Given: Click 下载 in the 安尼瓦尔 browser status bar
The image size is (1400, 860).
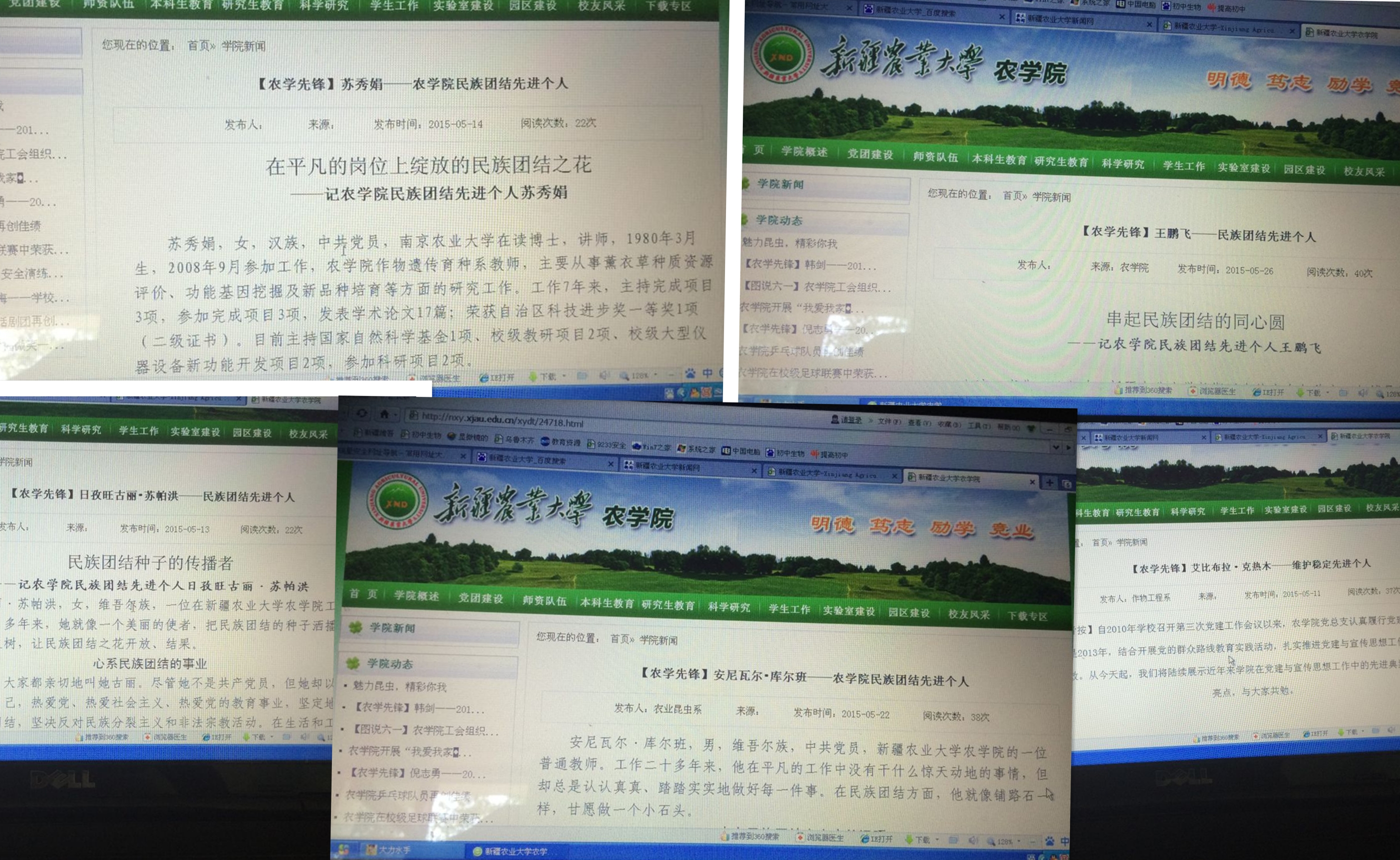Looking at the screenshot, I should point(918,839).
